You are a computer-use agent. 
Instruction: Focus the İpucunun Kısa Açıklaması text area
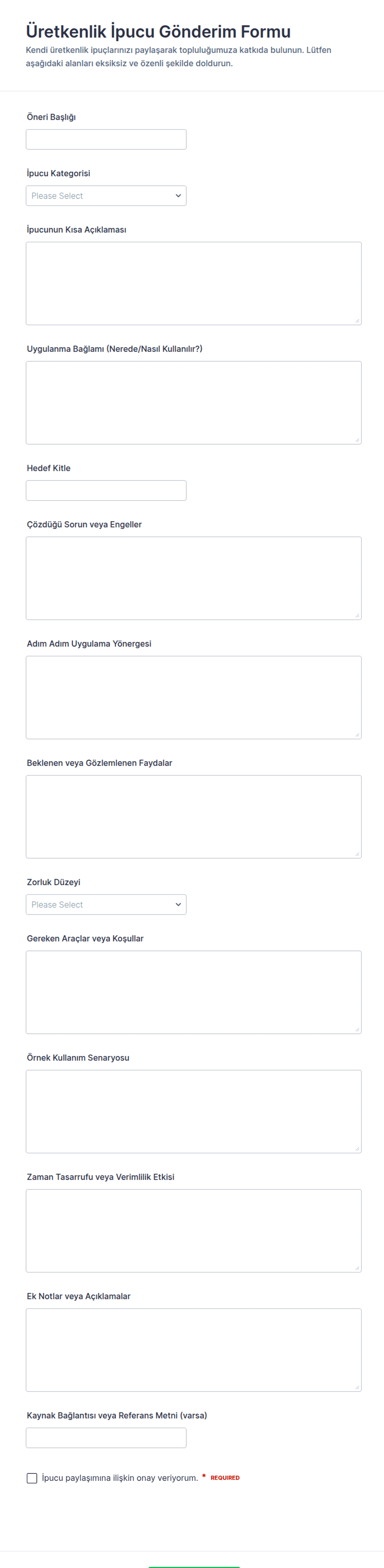194,284
